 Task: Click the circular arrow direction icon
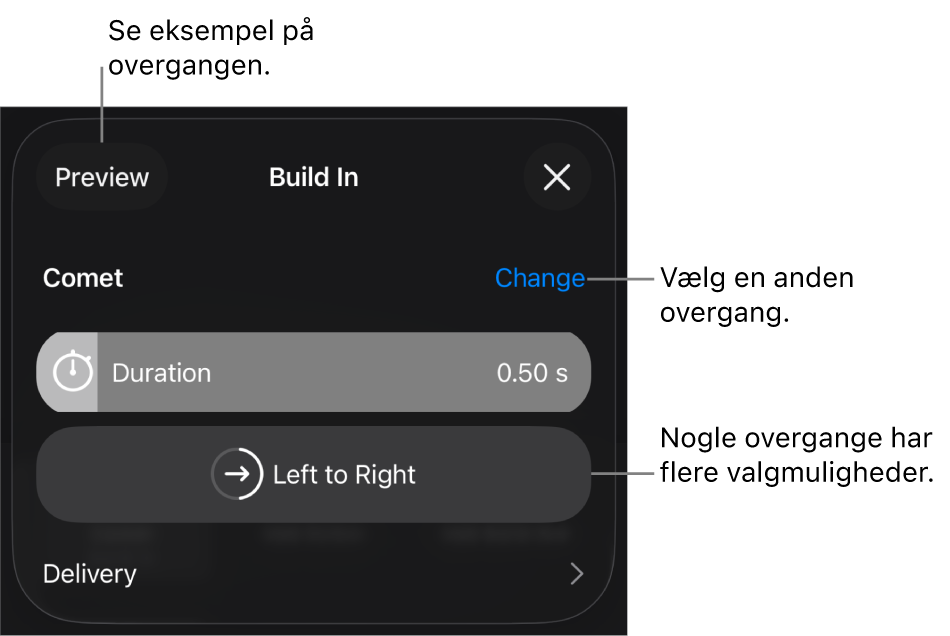237,474
